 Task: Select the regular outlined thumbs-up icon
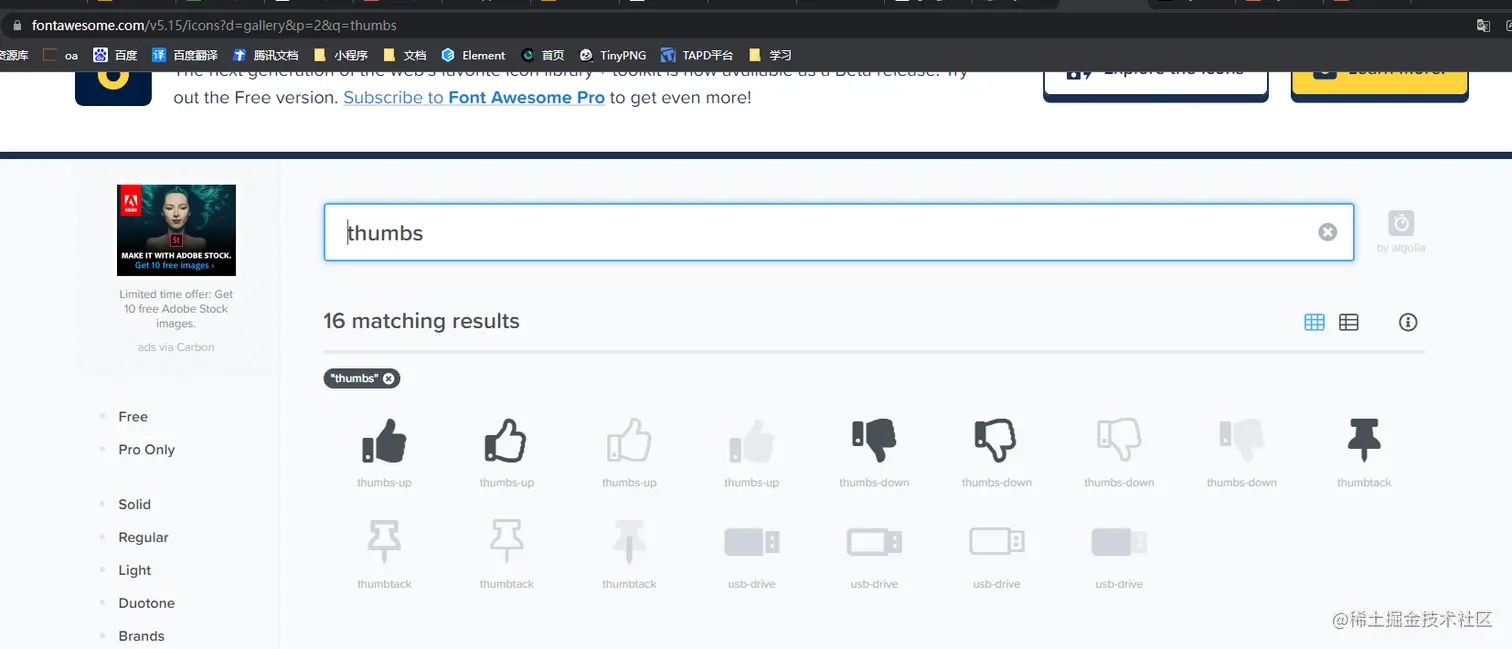tap(506, 441)
